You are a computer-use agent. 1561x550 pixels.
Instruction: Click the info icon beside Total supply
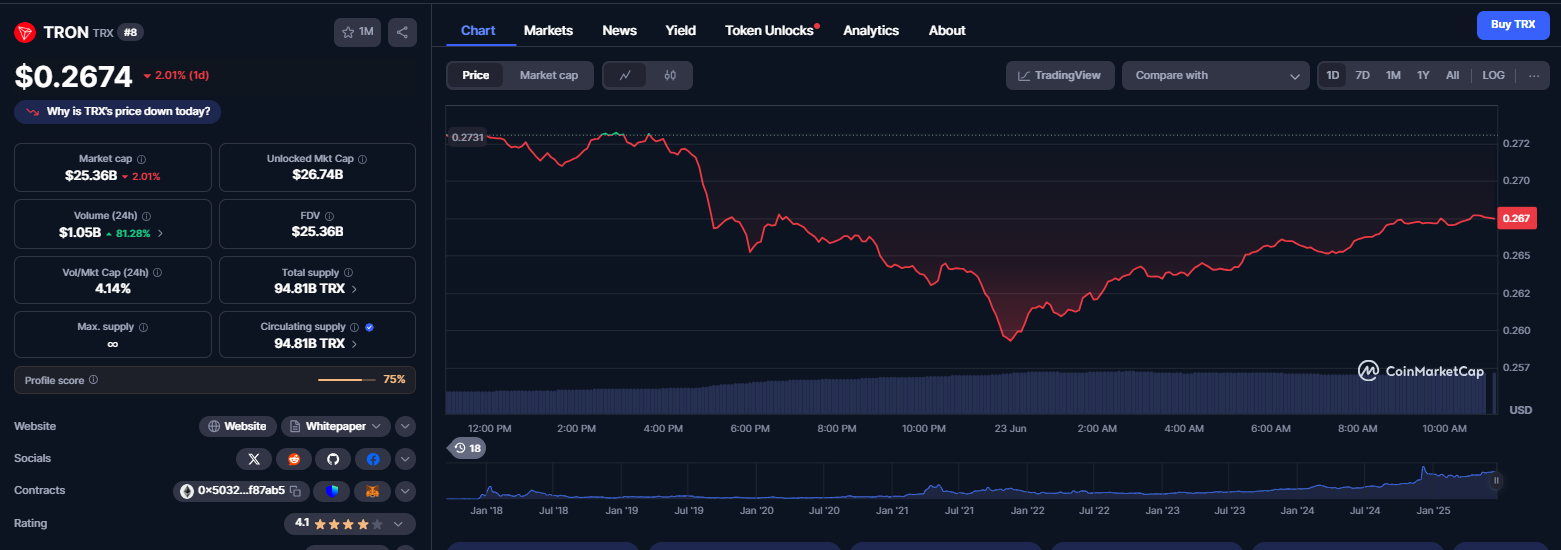click(x=349, y=272)
